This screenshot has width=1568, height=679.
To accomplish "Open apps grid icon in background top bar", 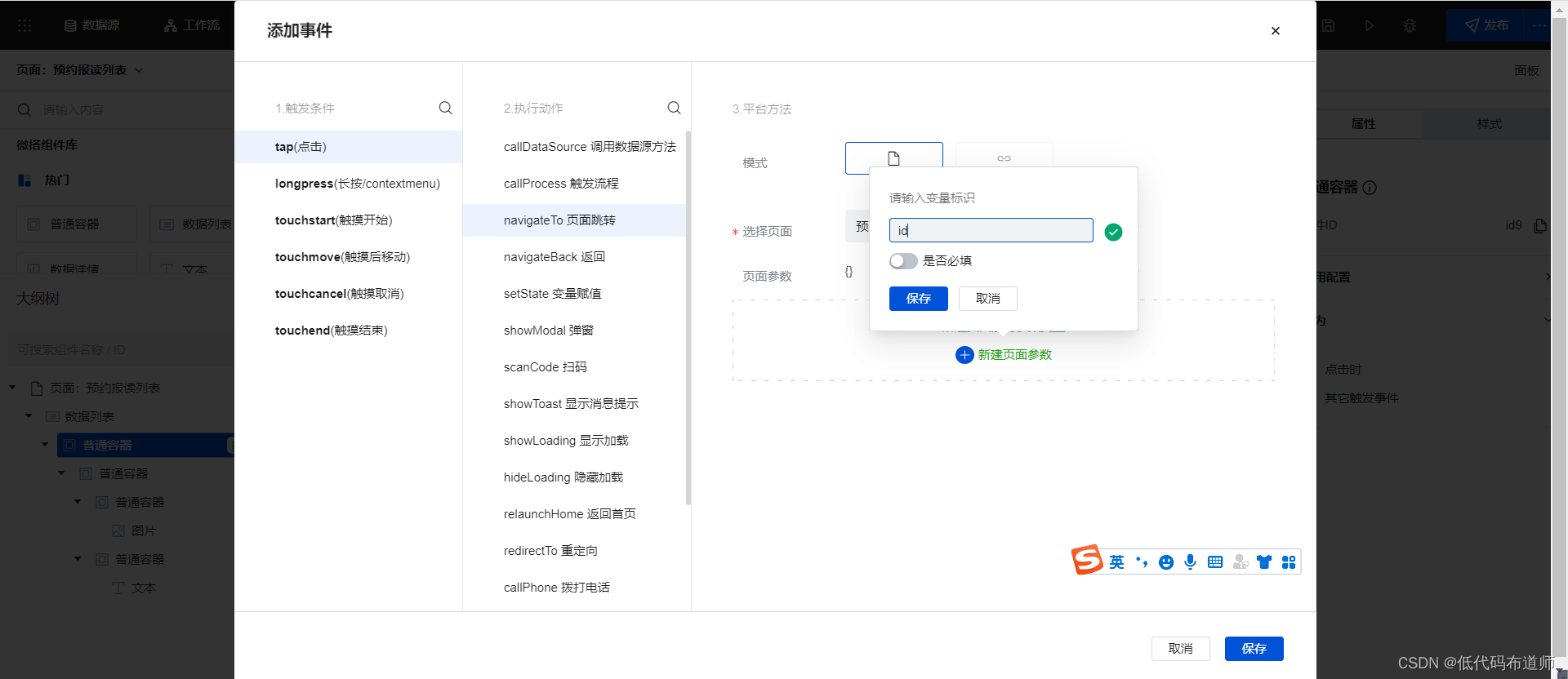I will pyautogui.click(x=24, y=25).
